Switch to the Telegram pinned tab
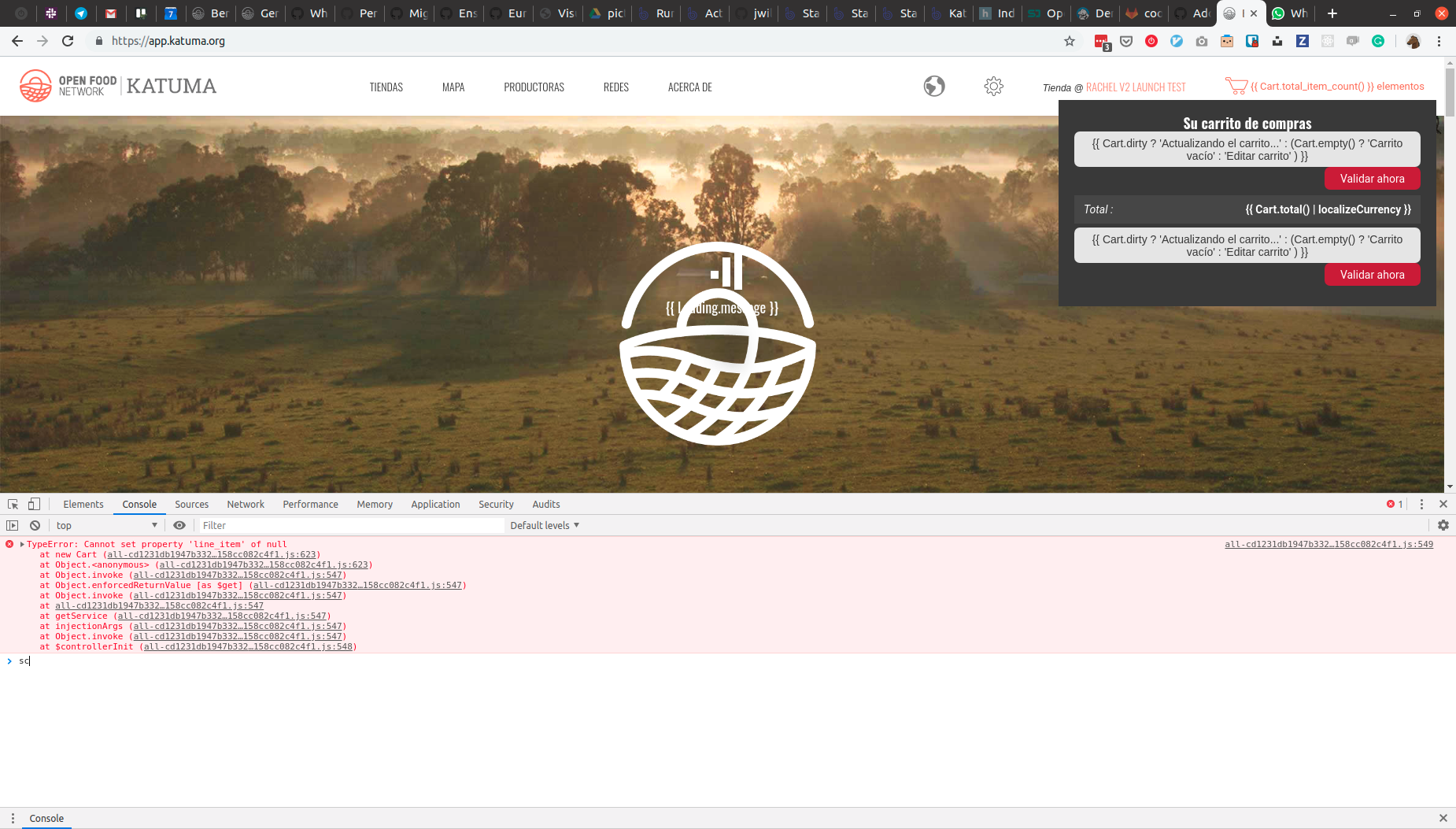Viewport: 1456px width, 829px height. pyautogui.click(x=81, y=13)
